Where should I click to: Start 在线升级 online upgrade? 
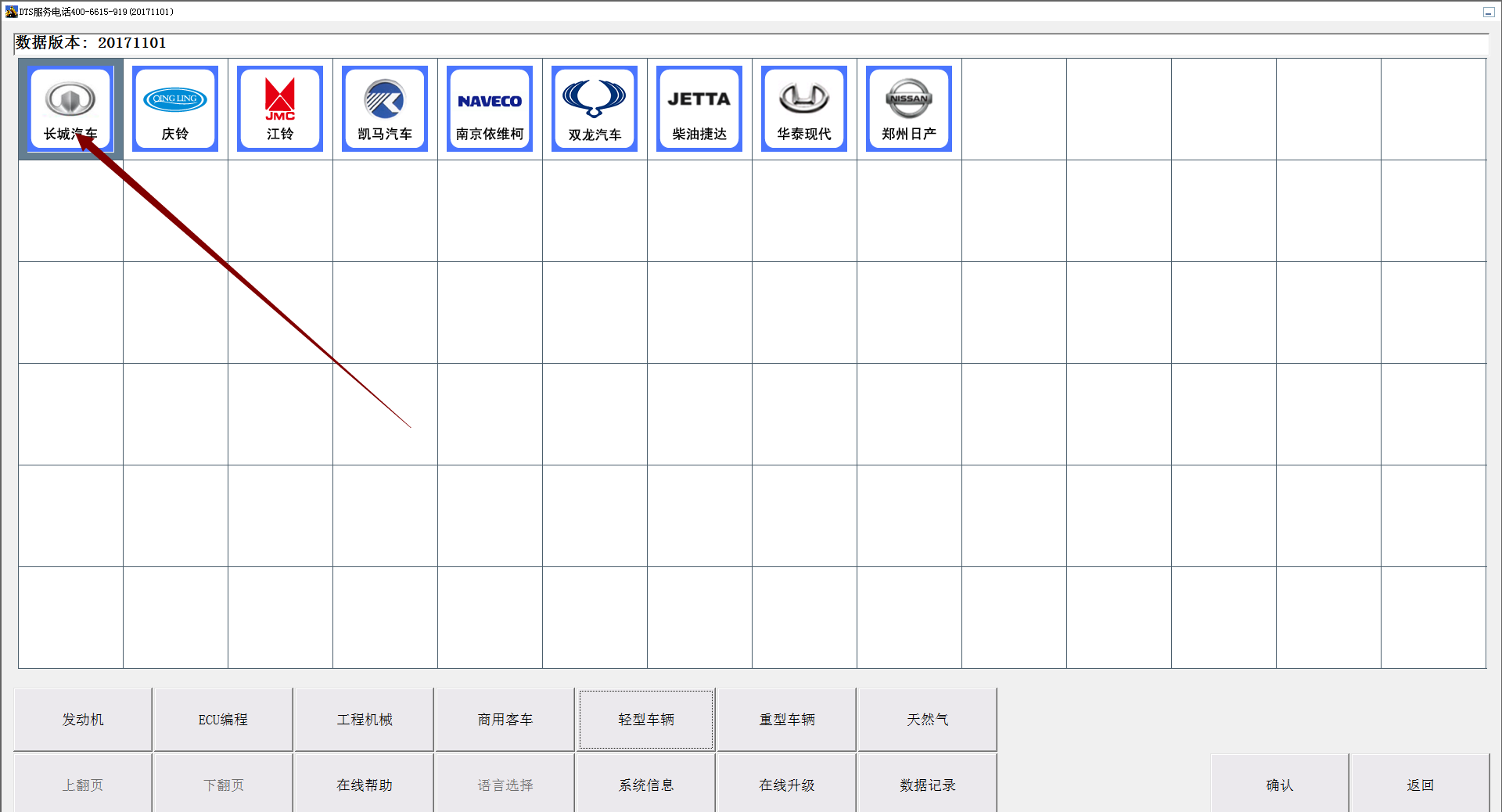coord(787,784)
